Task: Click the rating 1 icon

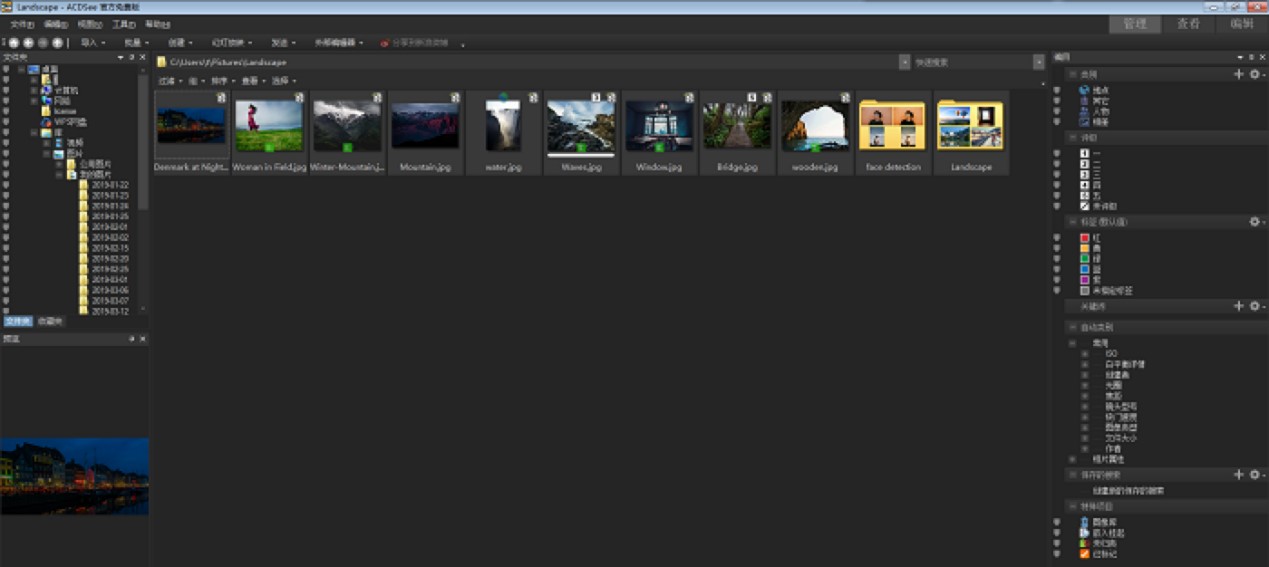Action: (x=1084, y=153)
